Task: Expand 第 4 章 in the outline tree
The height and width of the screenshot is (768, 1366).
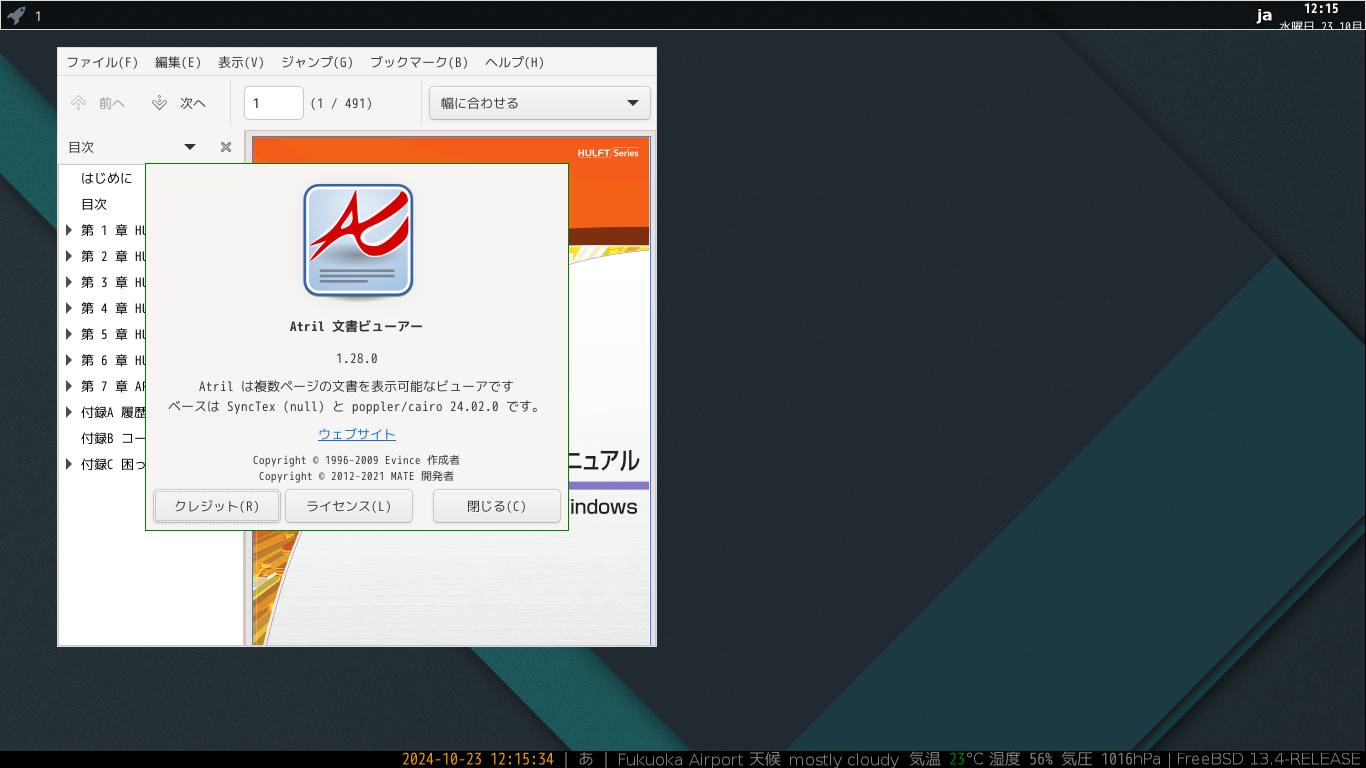Action: (x=69, y=308)
